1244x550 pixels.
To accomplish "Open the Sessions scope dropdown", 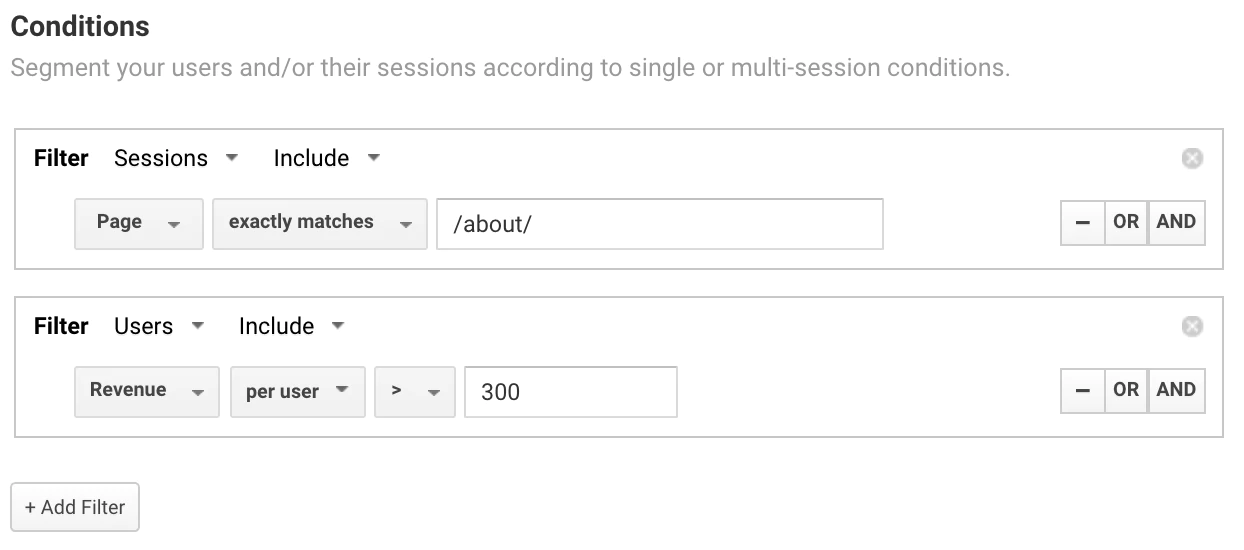I will 175,158.
